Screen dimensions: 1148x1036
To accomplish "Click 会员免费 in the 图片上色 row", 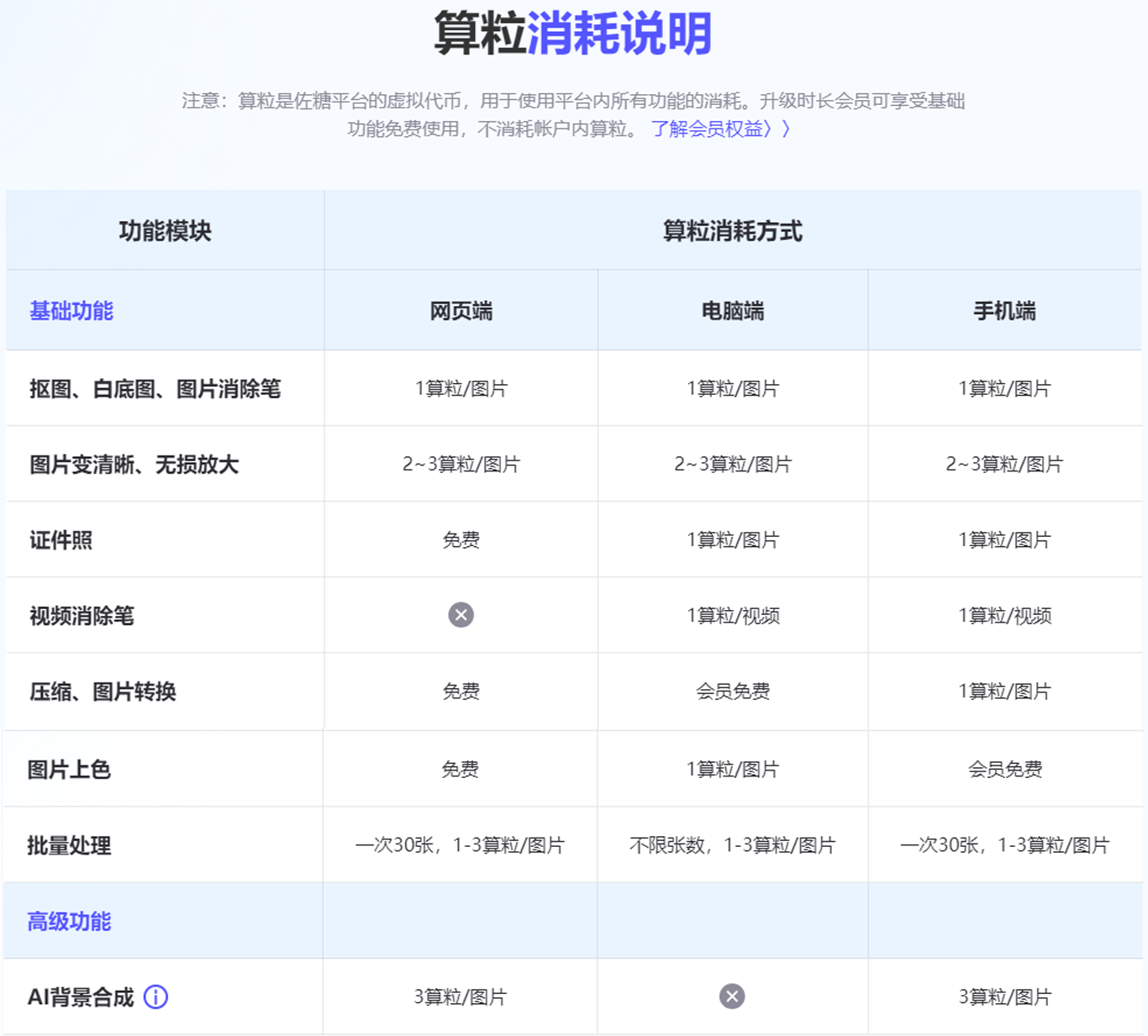I will coord(1005,770).
